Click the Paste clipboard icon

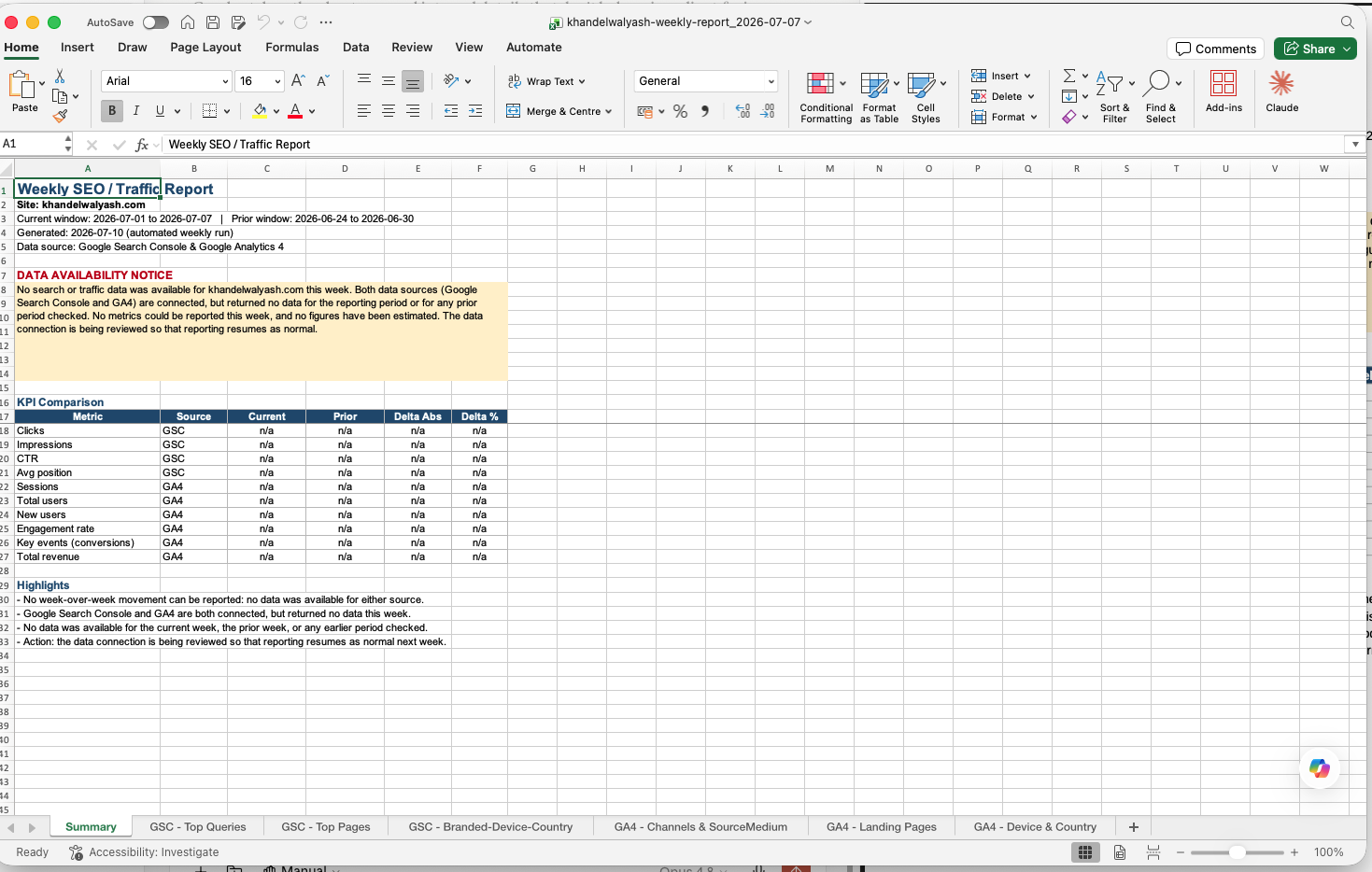(21, 85)
